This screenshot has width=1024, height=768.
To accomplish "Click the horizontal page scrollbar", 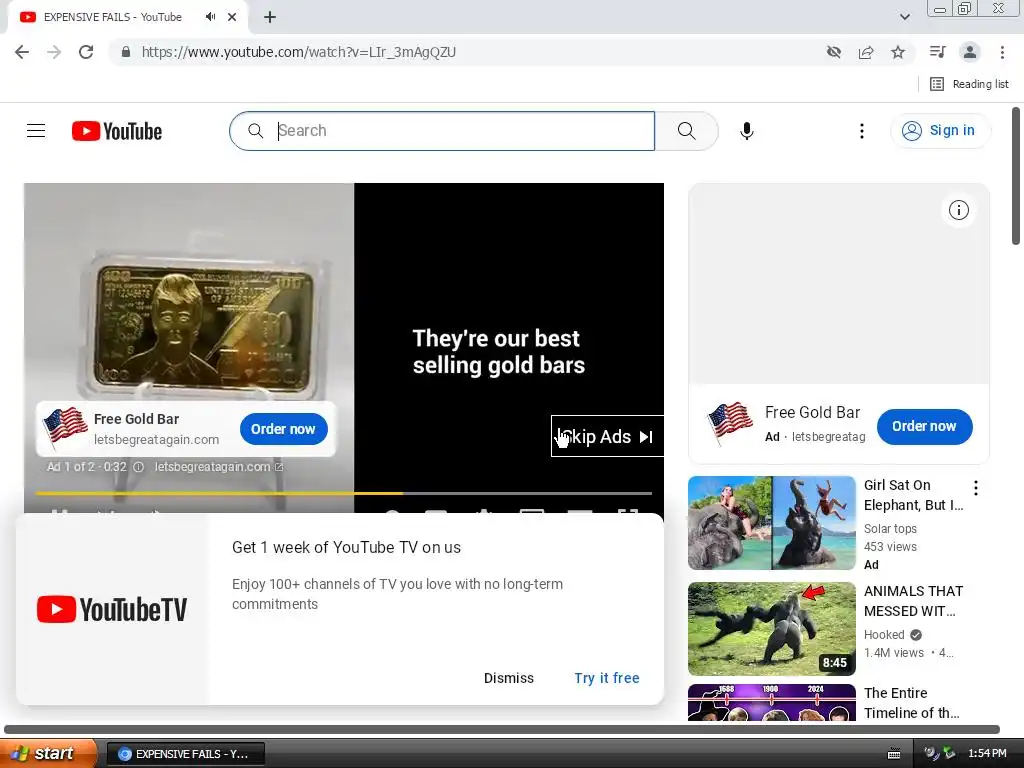I will (502, 729).
